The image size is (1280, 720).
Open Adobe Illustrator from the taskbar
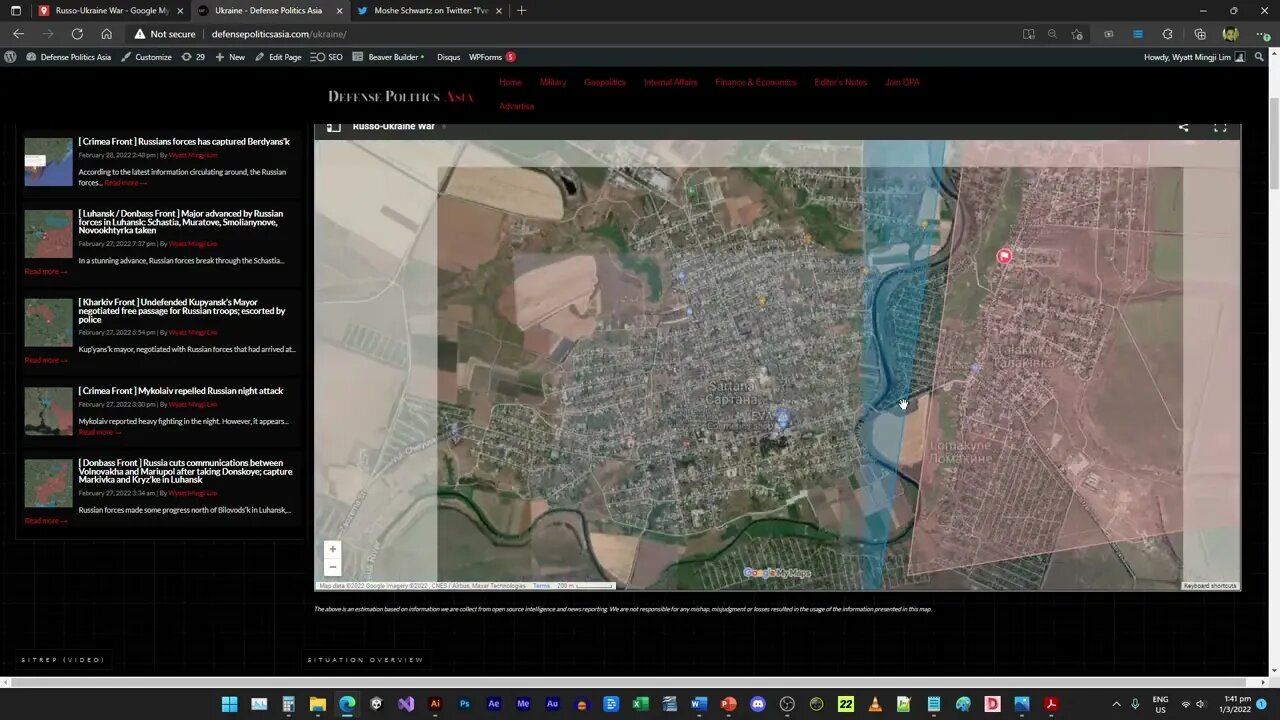435,704
